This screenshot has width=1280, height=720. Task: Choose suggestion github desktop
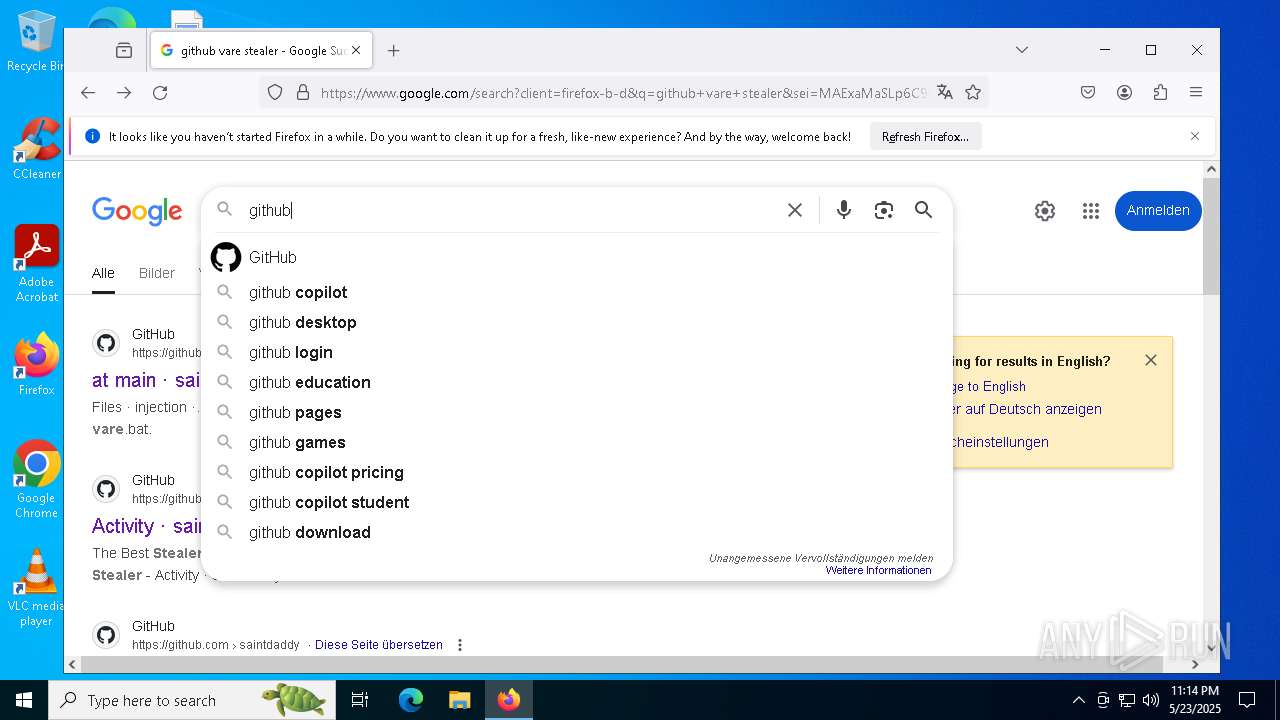point(577,322)
